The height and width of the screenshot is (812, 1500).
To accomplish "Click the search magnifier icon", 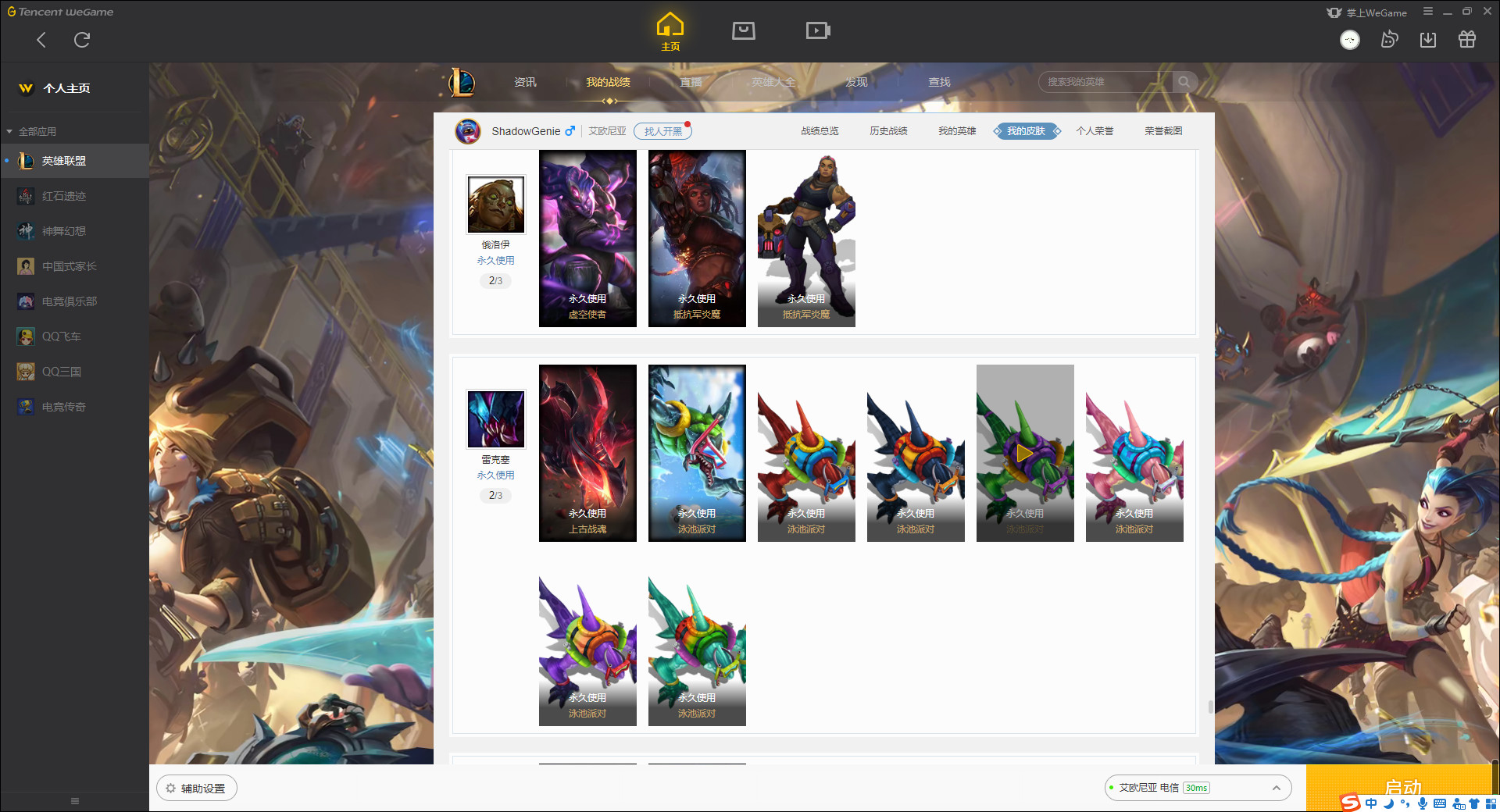I will pyautogui.click(x=1184, y=82).
